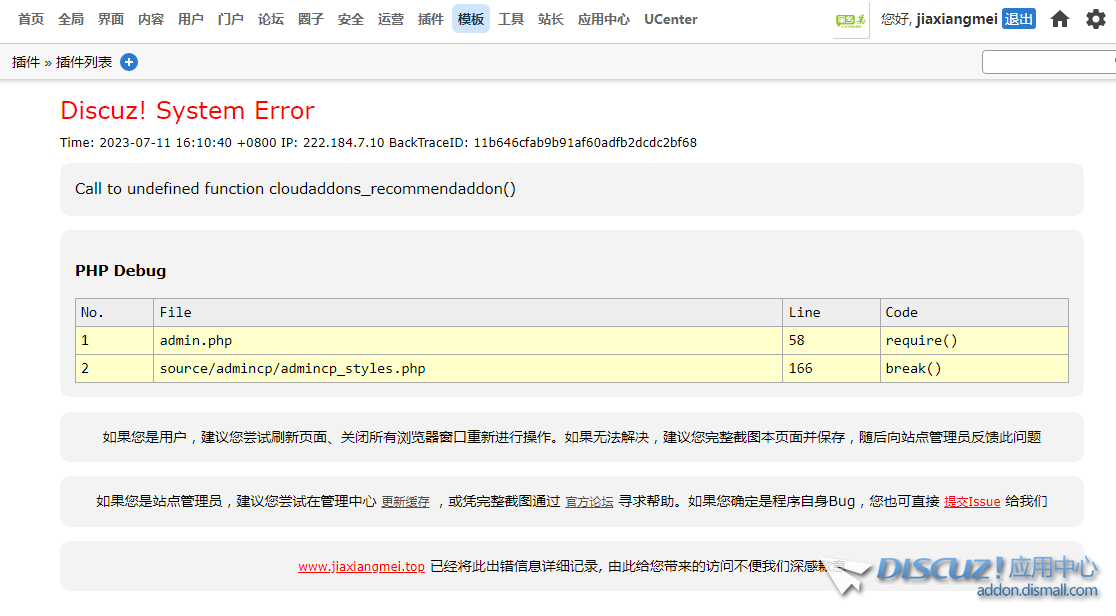Click the source/admincp/admincp_styles.php cell
Screen dimensions: 1116x616
click(468, 368)
